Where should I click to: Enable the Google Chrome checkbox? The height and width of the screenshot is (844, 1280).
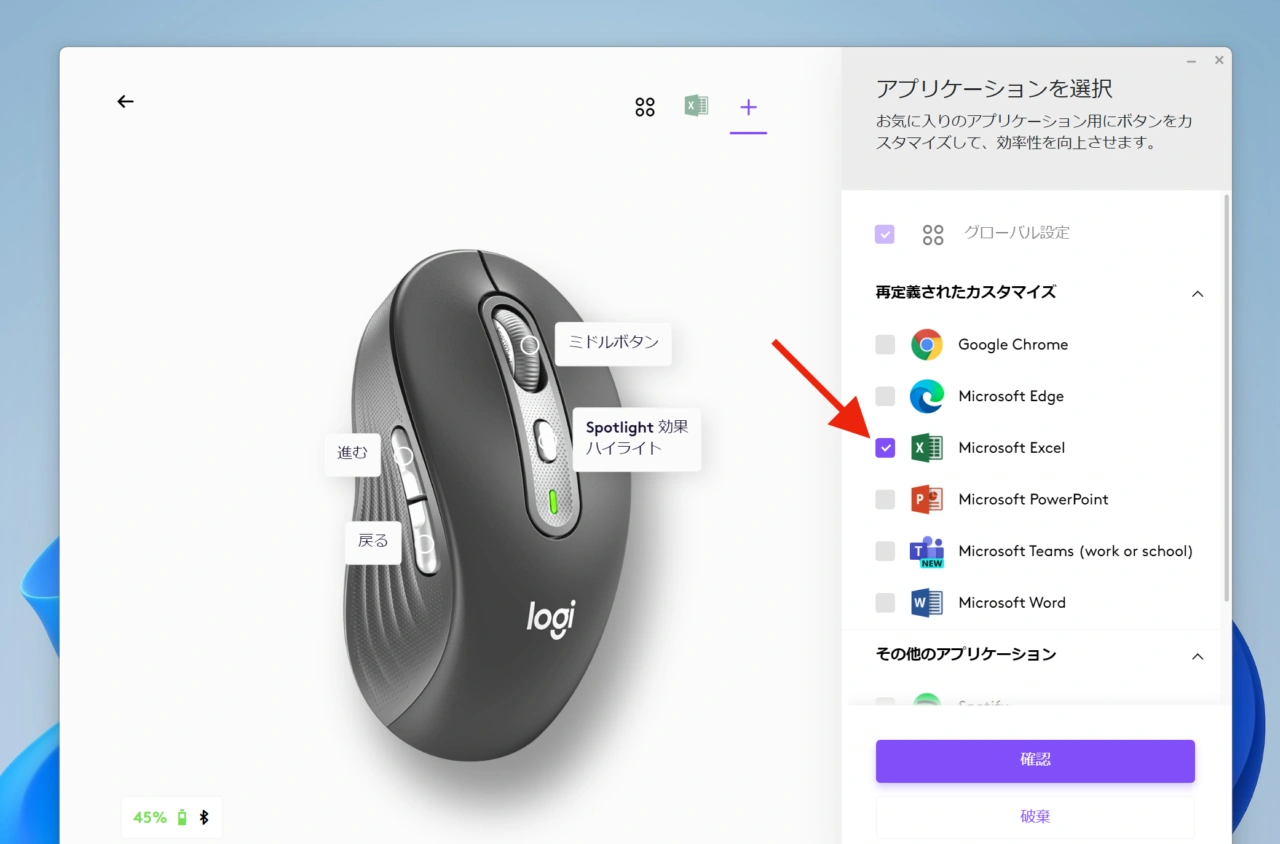pyautogui.click(x=884, y=344)
